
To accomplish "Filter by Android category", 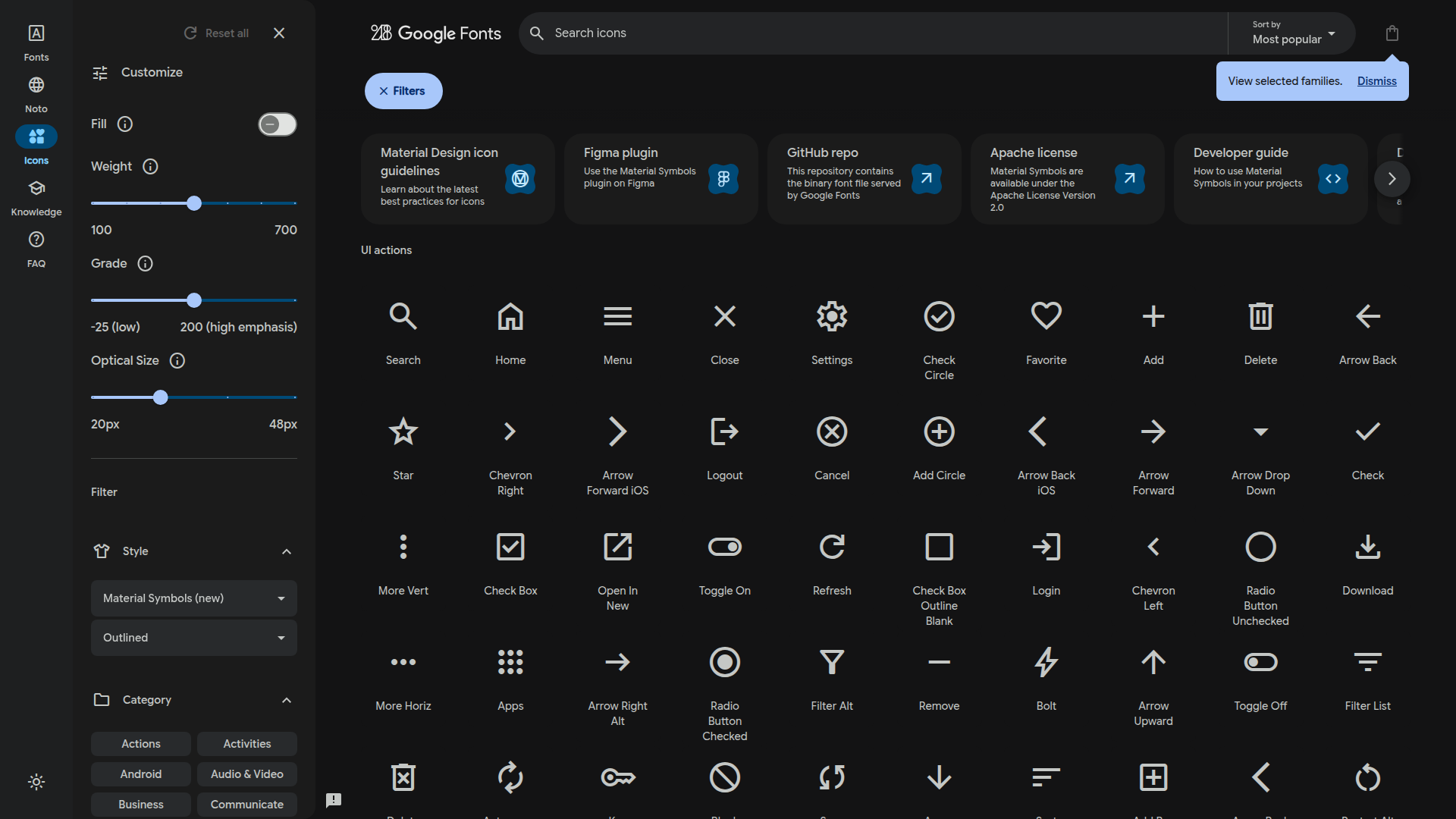I will 141,774.
